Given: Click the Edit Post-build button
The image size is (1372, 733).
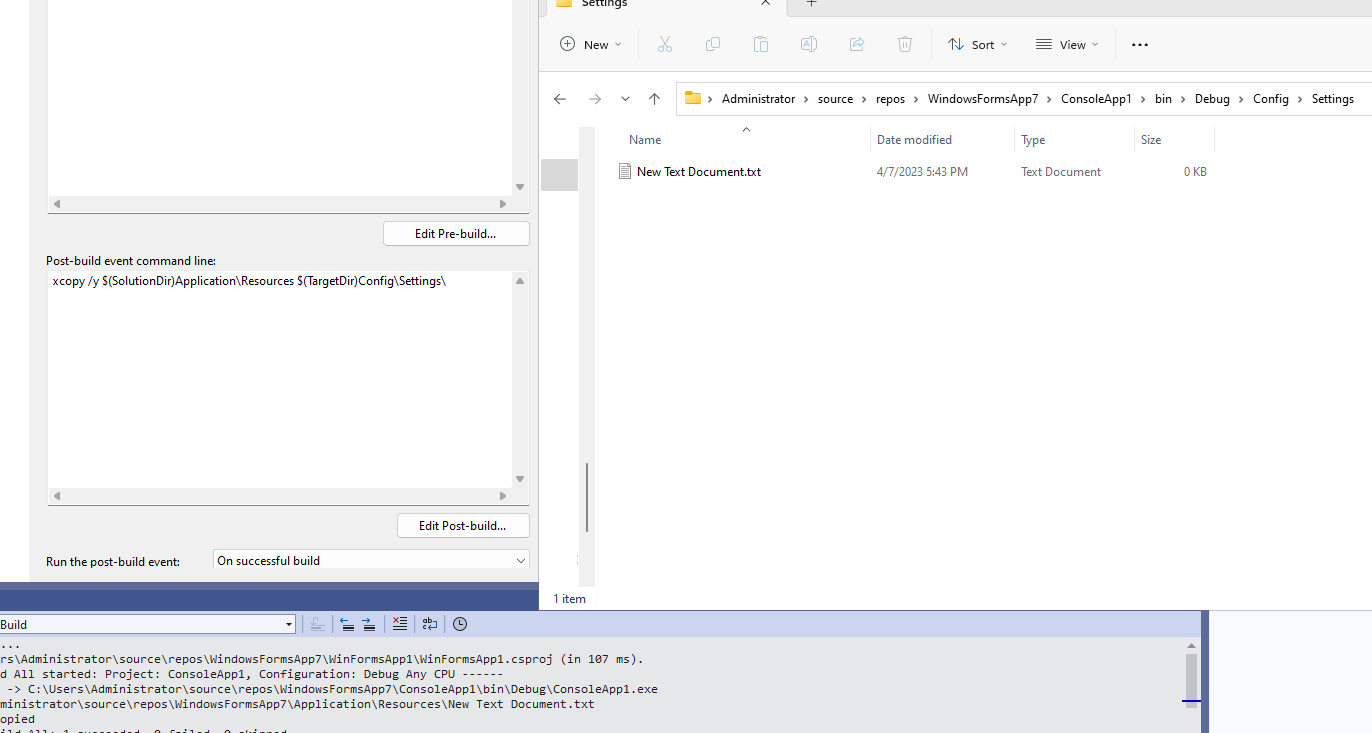Looking at the screenshot, I should 463,525.
